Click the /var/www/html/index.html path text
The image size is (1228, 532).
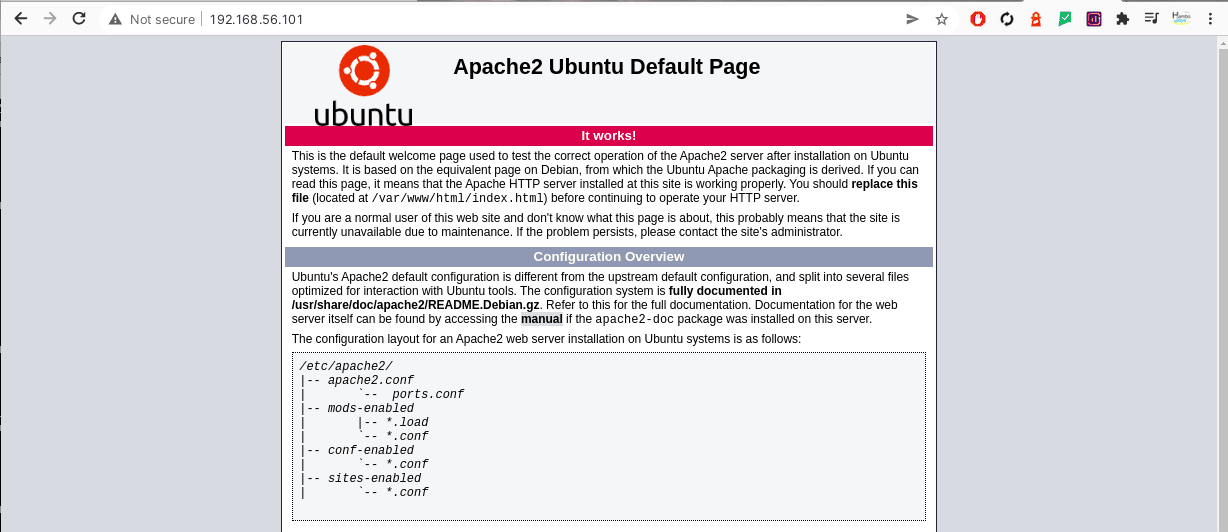(457, 198)
